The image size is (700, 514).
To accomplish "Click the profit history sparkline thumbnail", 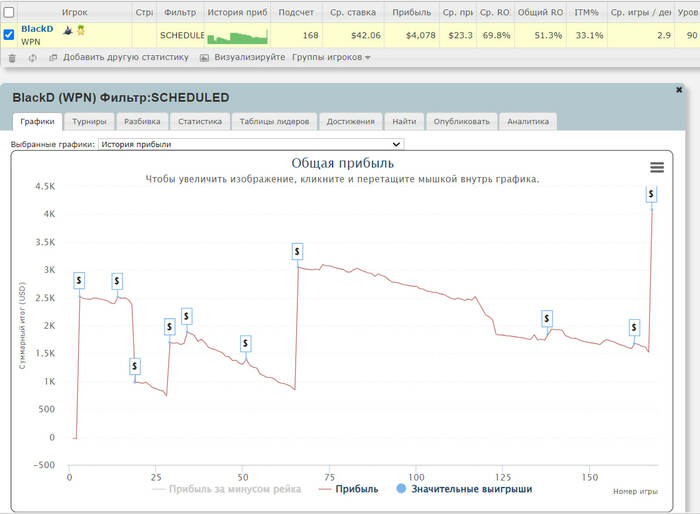I will [x=238, y=36].
